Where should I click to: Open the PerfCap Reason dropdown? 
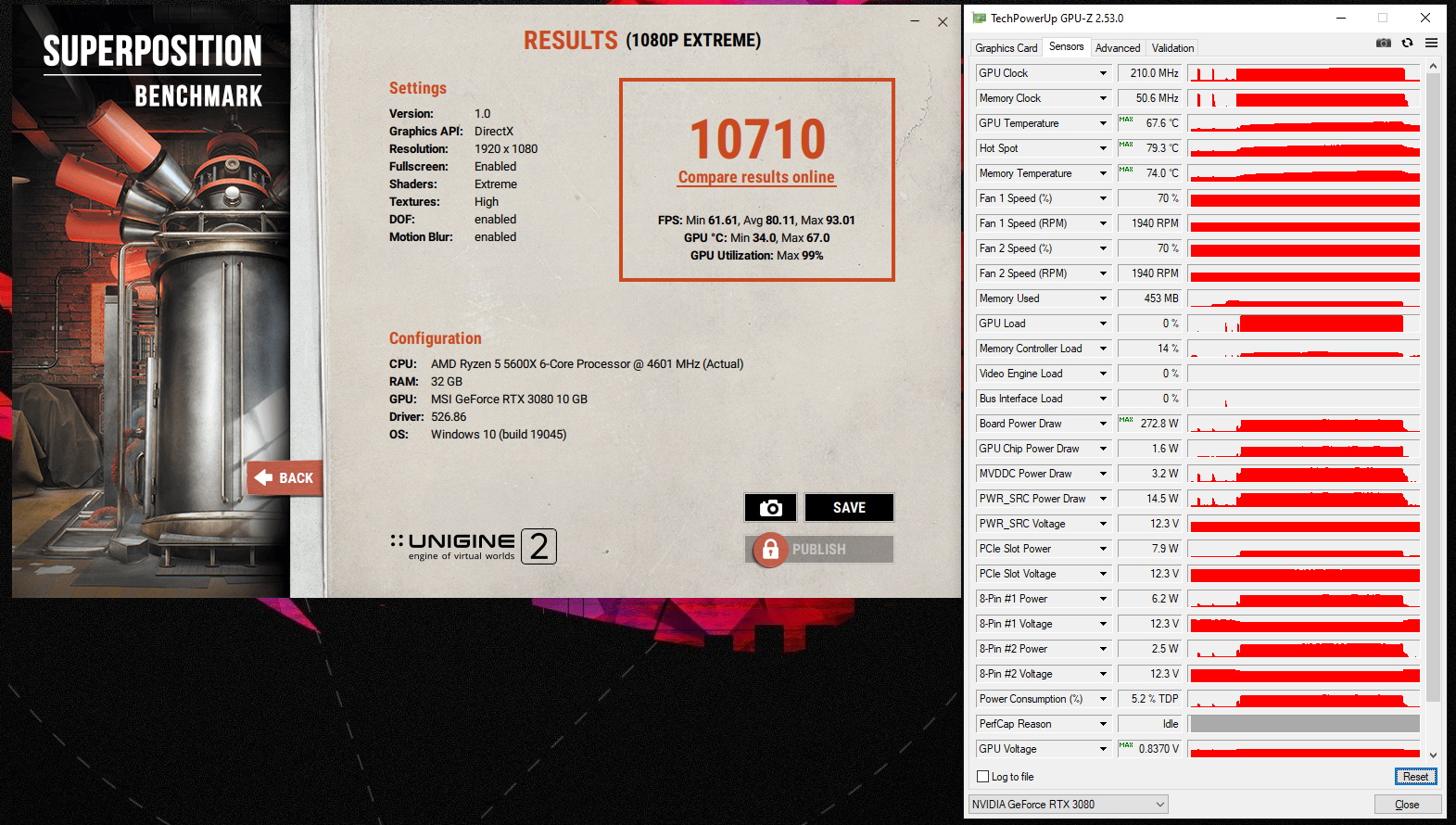(1103, 724)
